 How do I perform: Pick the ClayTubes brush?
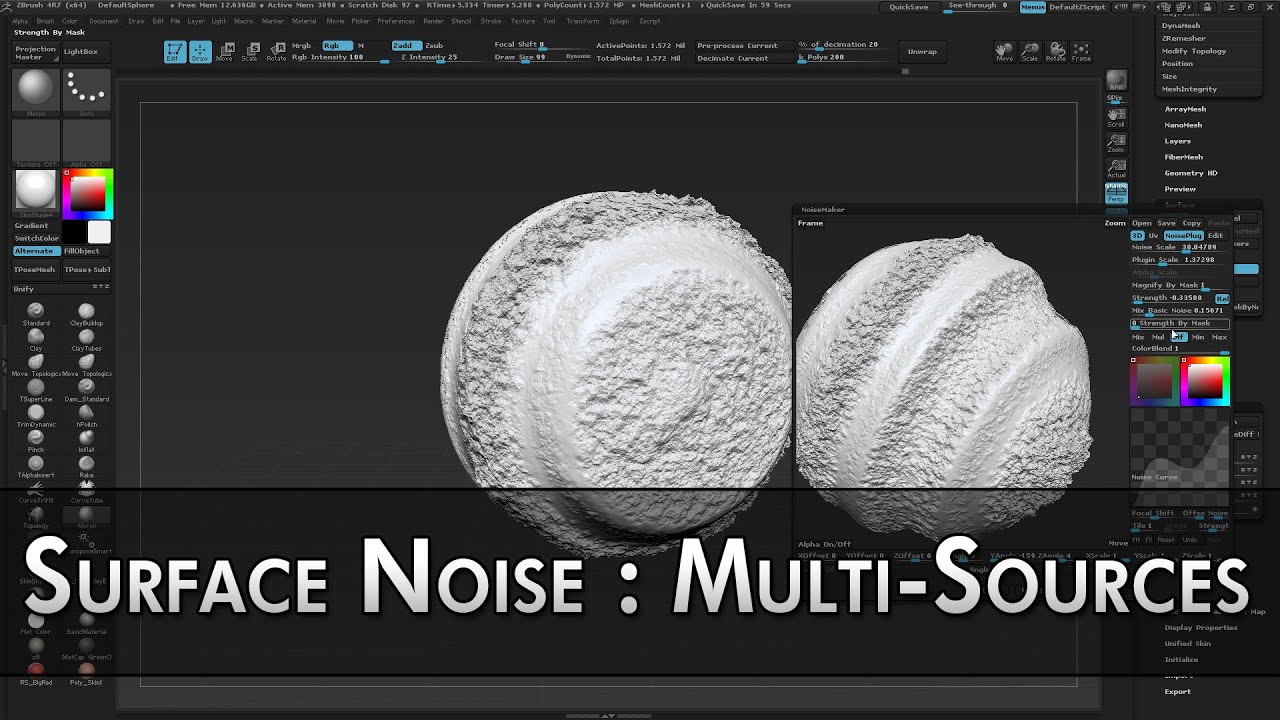click(x=86, y=339)
